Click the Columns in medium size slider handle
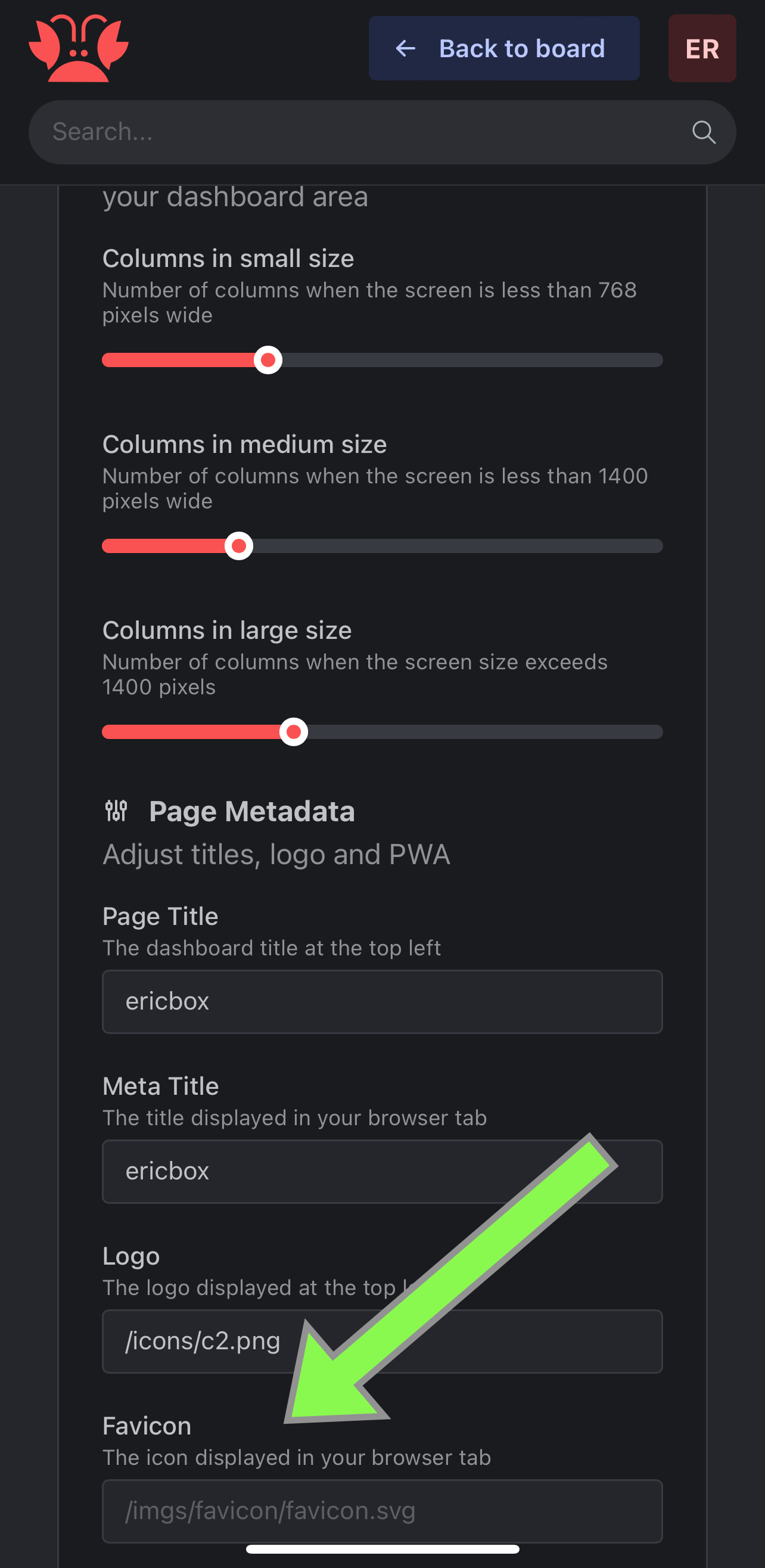 click(238, 546)
